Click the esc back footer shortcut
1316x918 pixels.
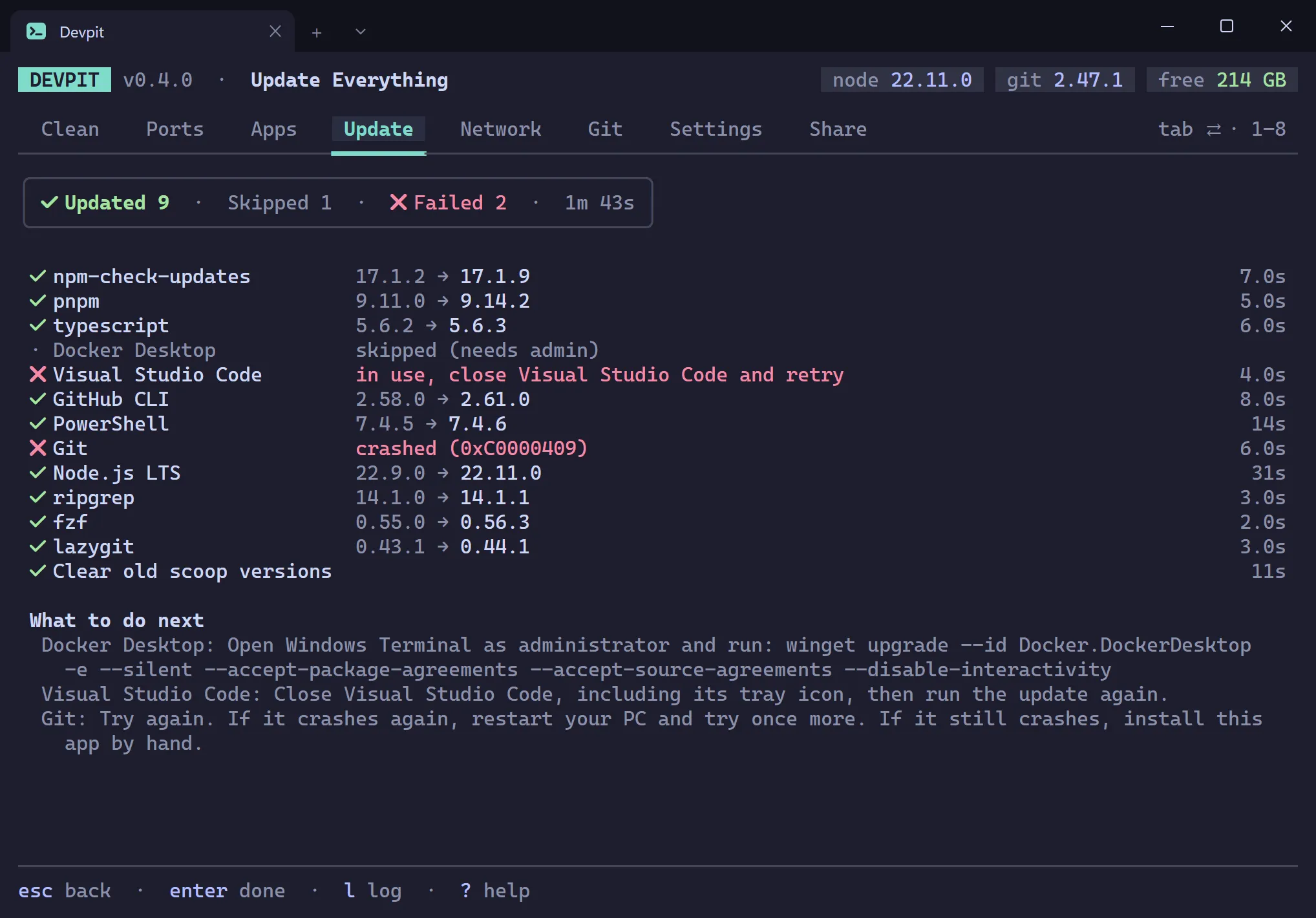pos(65,891)
